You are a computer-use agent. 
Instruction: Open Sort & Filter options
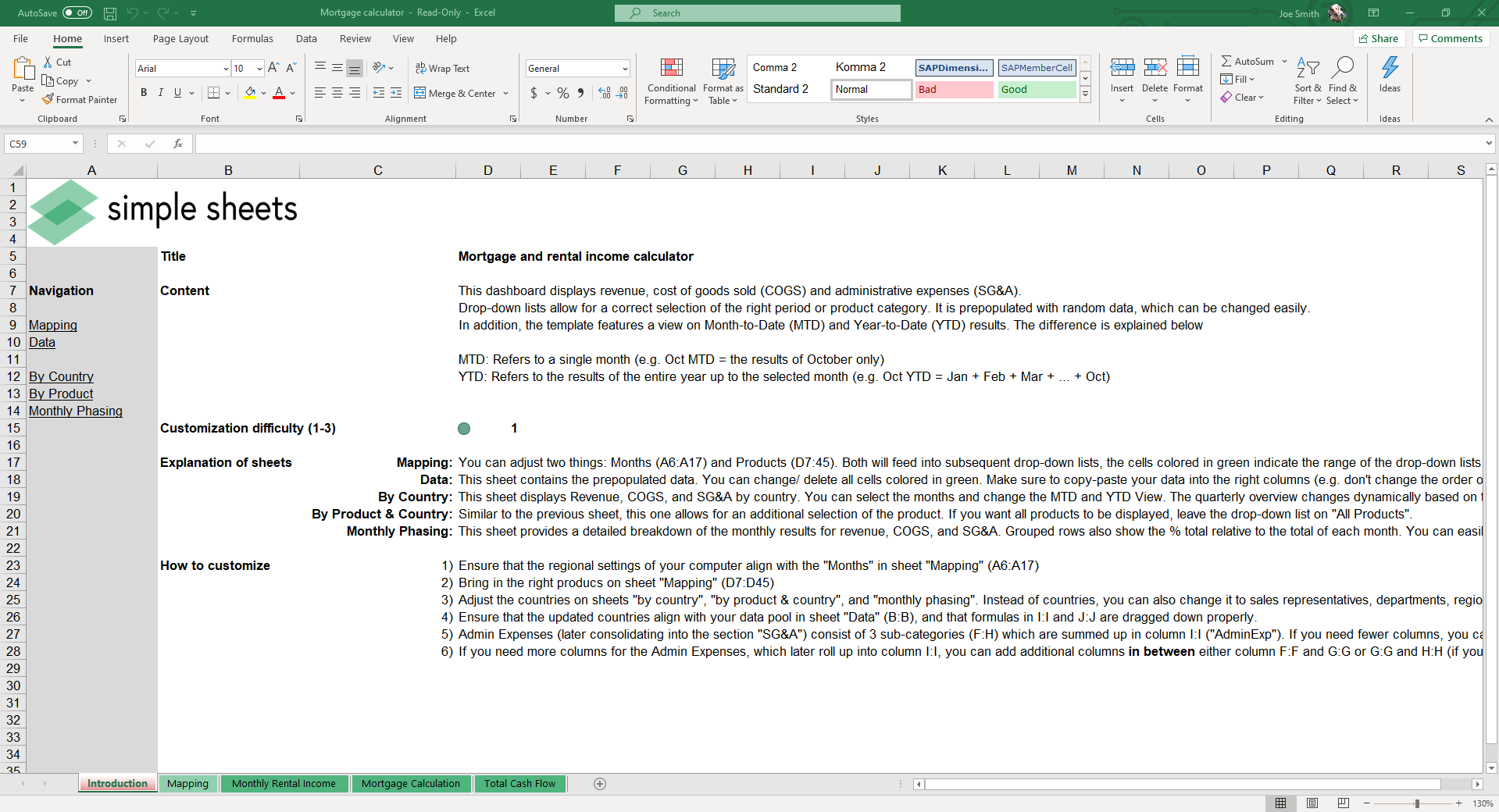tap(1308, 81)
